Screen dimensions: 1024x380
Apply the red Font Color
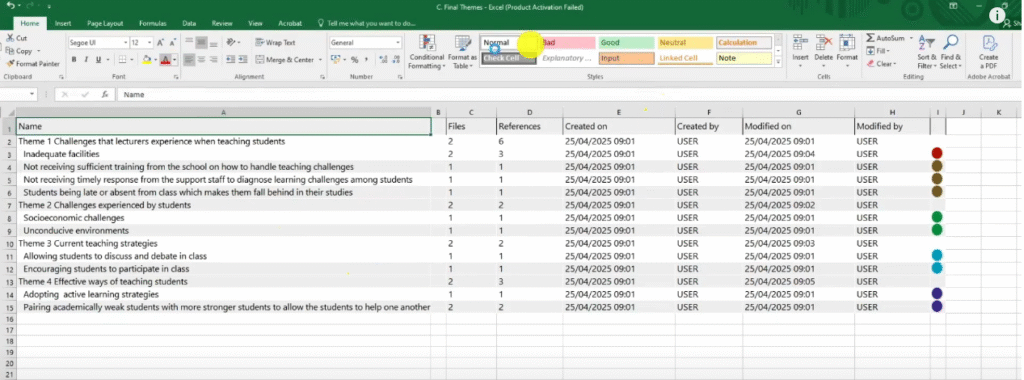coord(165,59)
